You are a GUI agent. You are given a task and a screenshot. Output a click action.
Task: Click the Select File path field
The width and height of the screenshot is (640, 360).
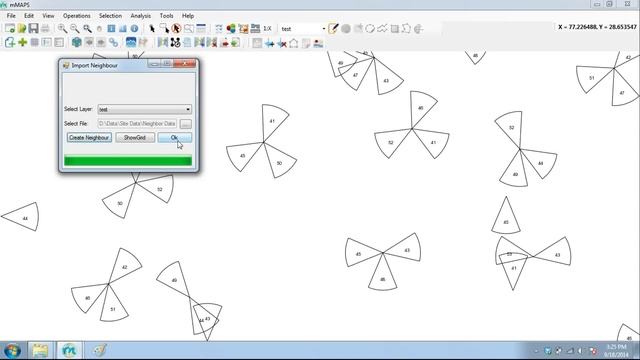[x=137, y=123]
